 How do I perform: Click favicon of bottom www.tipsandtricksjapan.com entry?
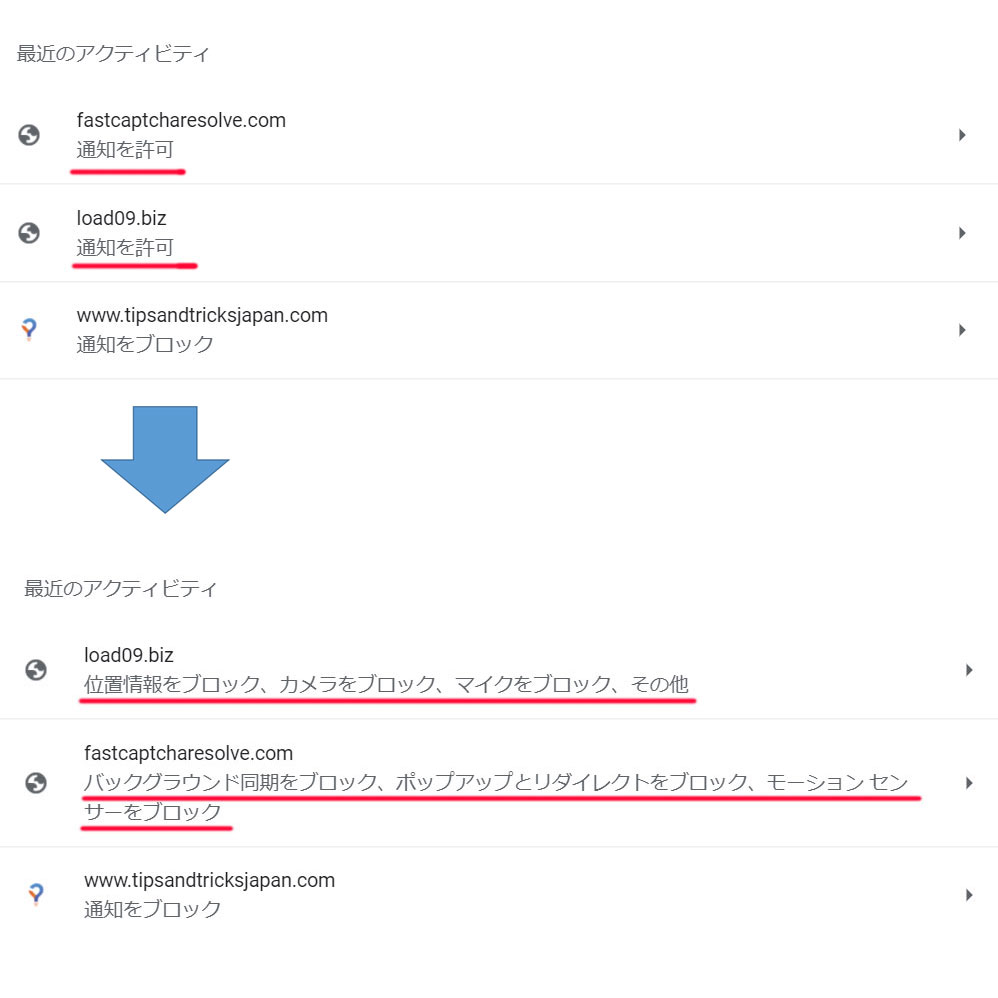click(36, 894)
